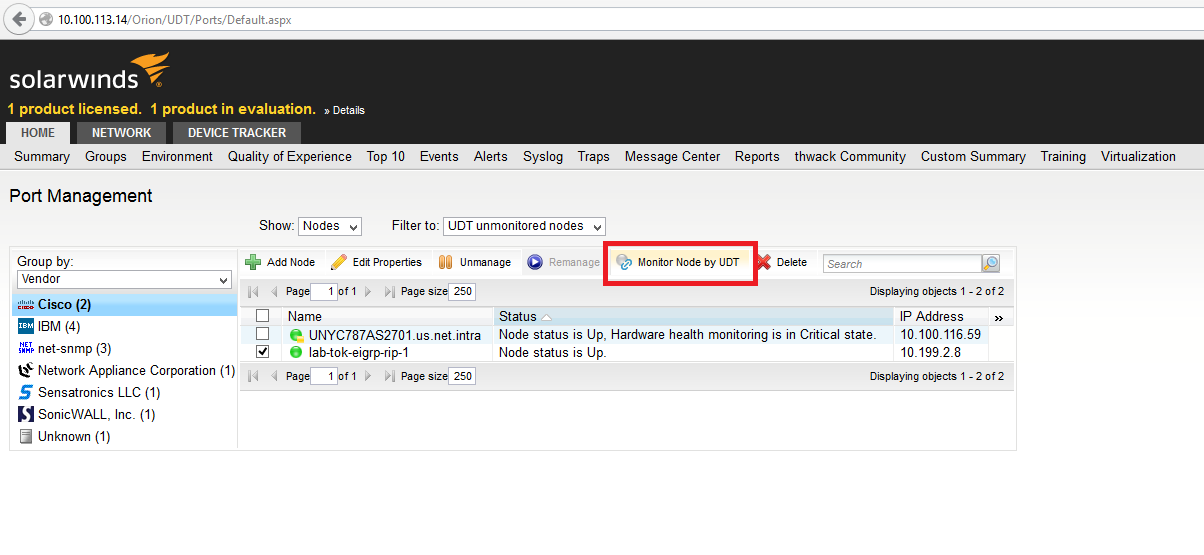Select Cisco (2) vendor group
Screen dimensions: 1204x555
[124, 304]
